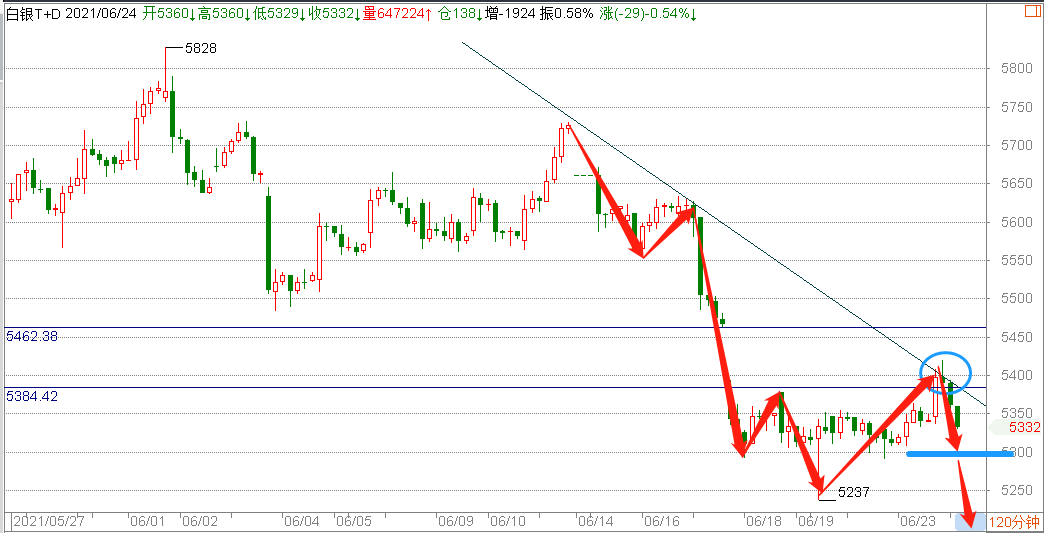
Task: Click the amplitude 振0.58% value
Action: (567, 14)
